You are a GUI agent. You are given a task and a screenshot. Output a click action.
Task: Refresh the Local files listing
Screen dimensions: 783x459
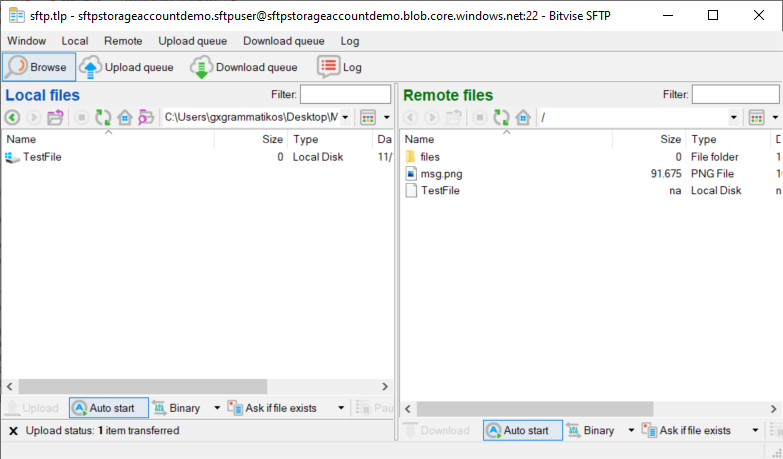pos(103,118)
